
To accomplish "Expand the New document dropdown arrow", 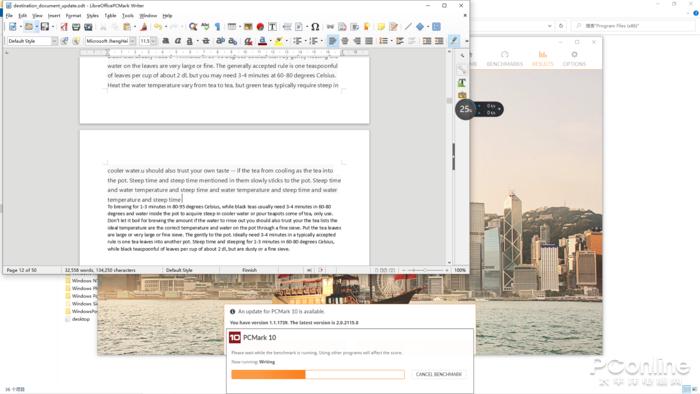I will 21,27.
